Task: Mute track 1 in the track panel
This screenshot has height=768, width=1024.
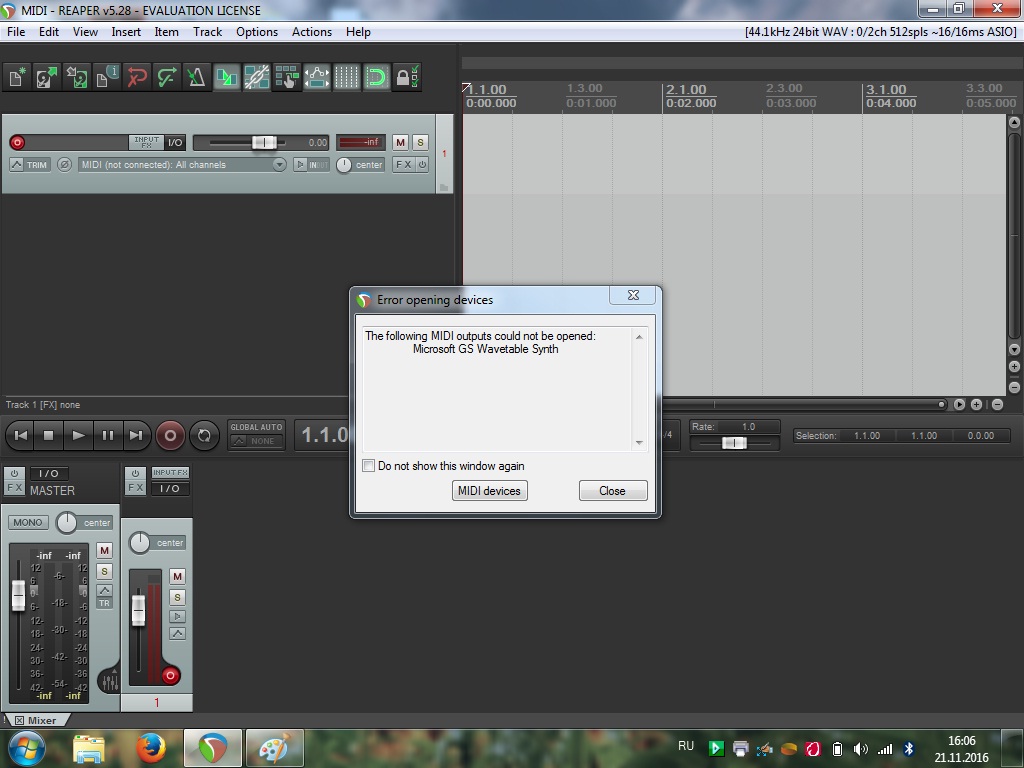Action: pos(400,142)
